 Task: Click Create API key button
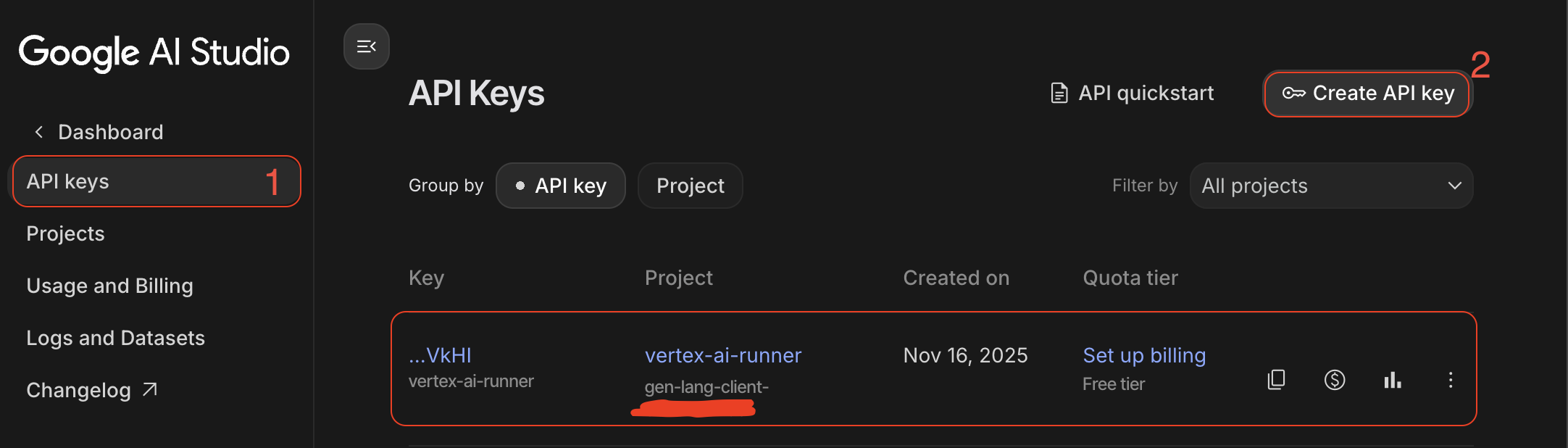click(1367, 93)
